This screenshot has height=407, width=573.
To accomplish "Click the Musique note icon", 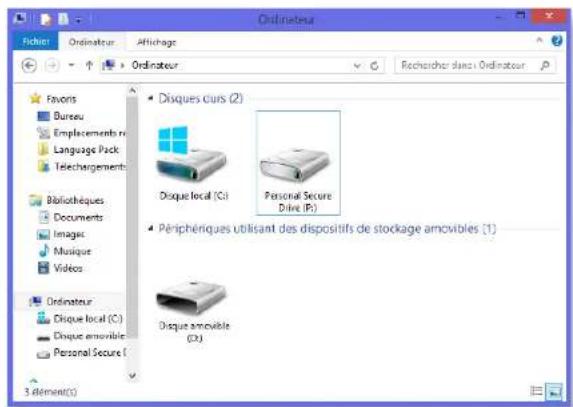I will click(x=44, y=251).
